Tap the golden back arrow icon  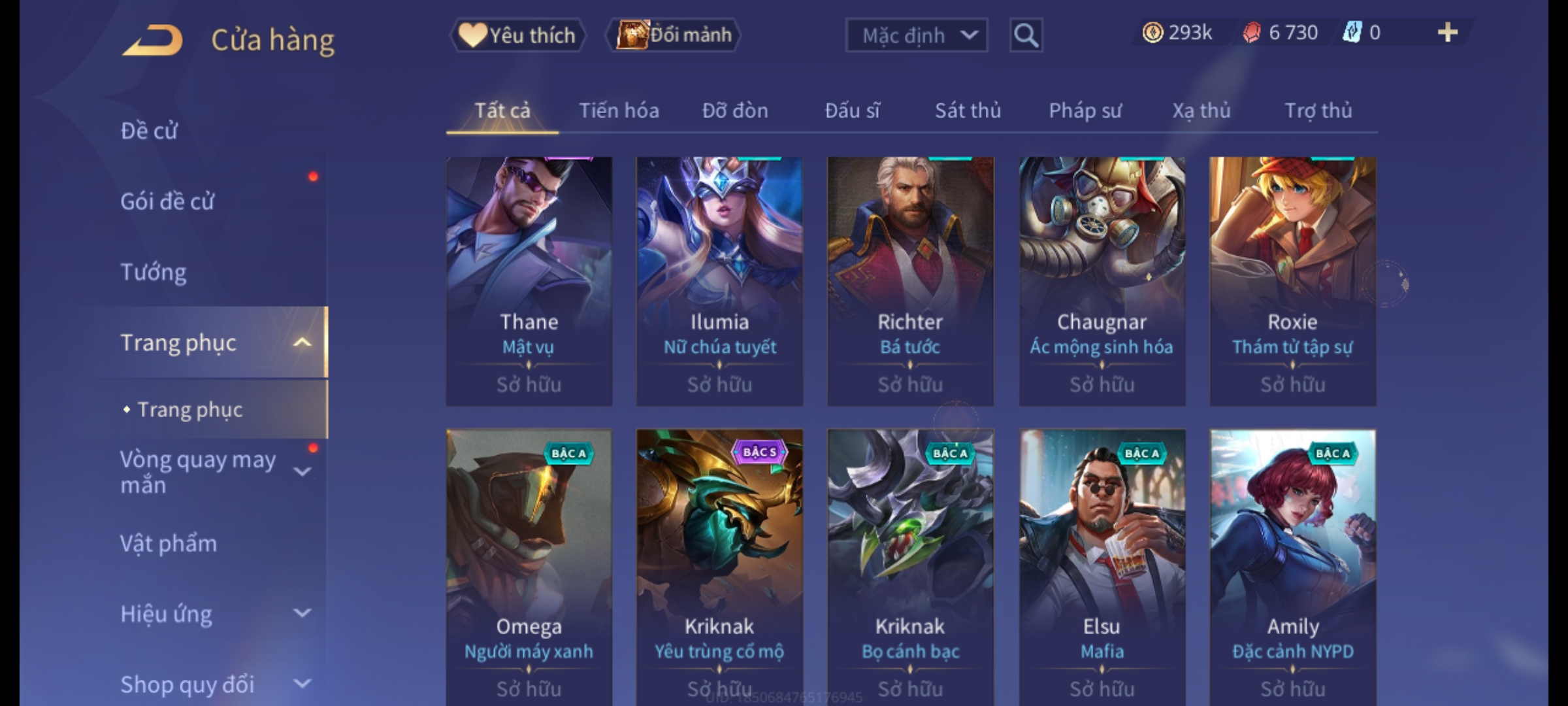(x=152, y=40)
